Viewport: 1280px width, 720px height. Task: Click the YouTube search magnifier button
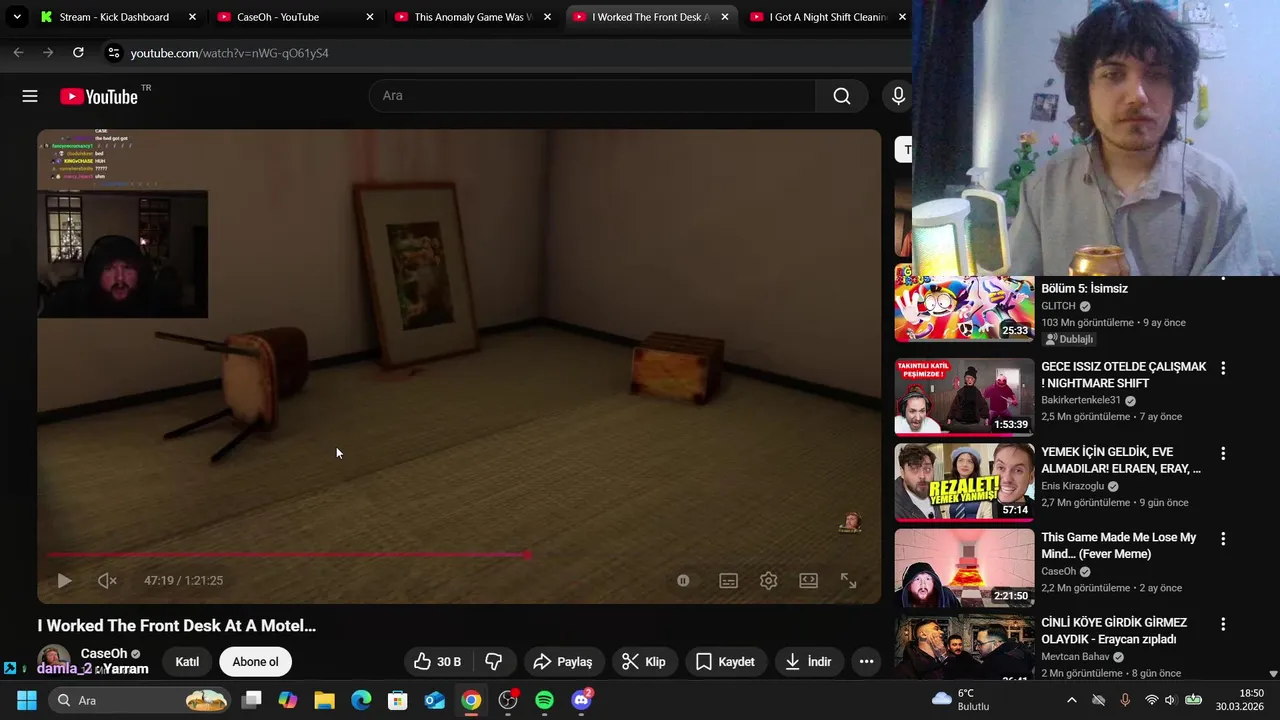click(842, 96)
